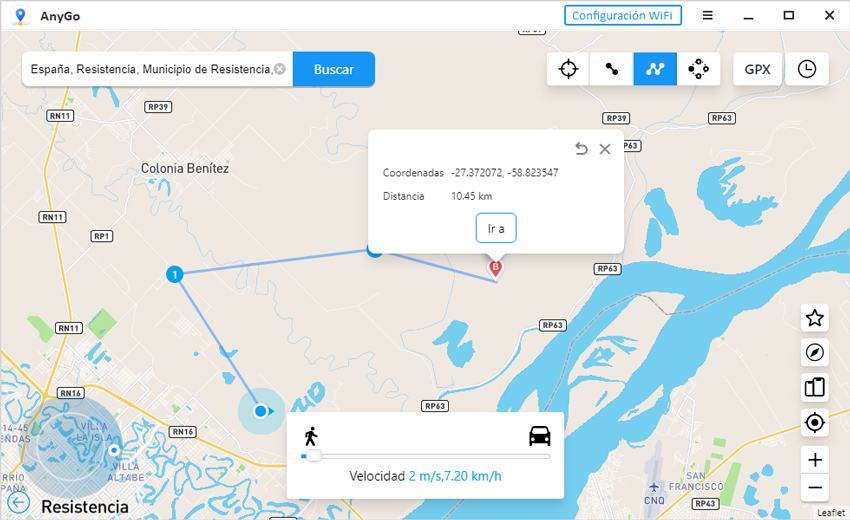850x520 pixels.
Task: Click the speed slider handle
Action: 313,456
